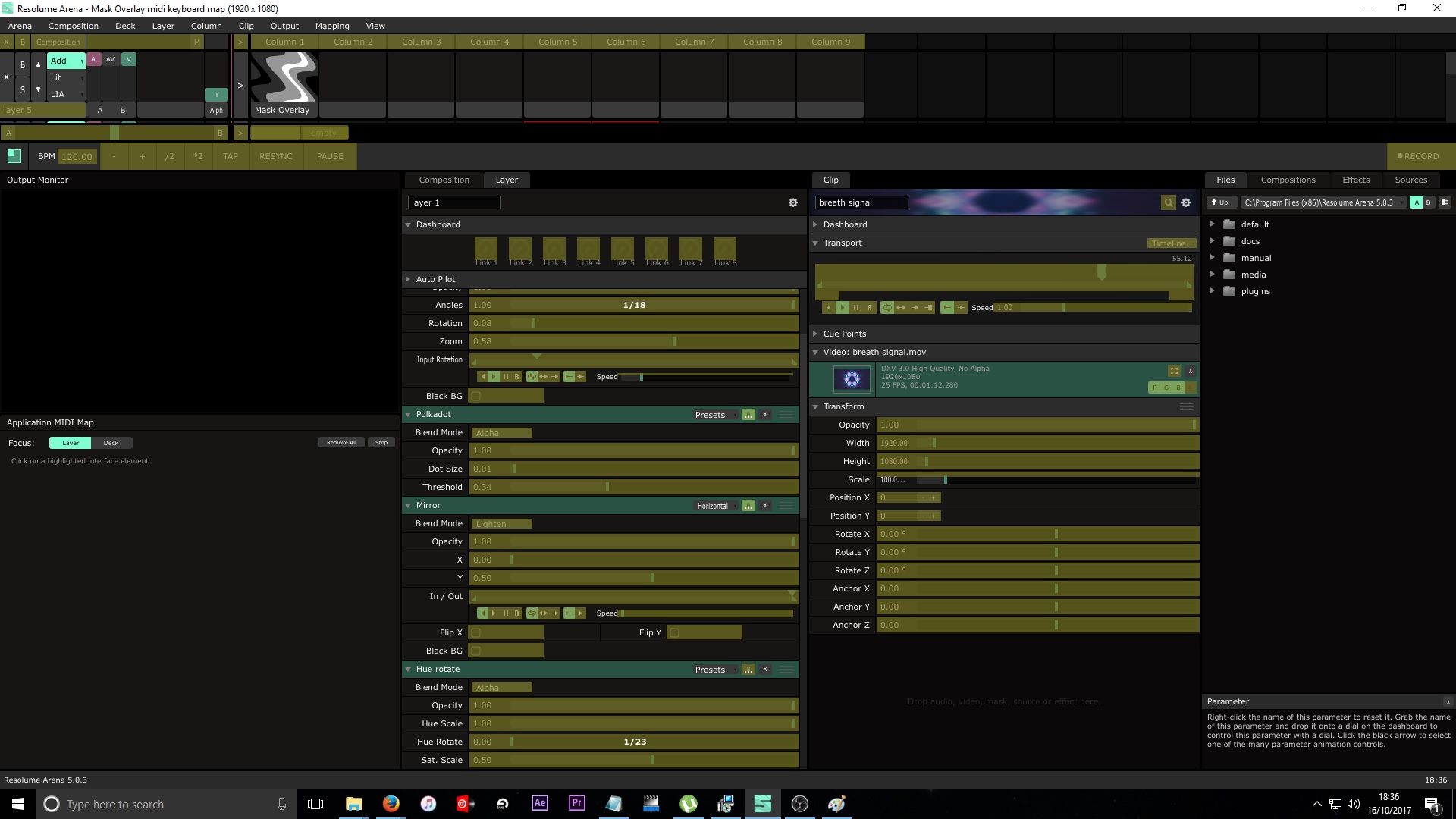Enable the Flip X checkbox
Image resolution: width=1456 pixels, height=819 pixels.
(476, 632)
